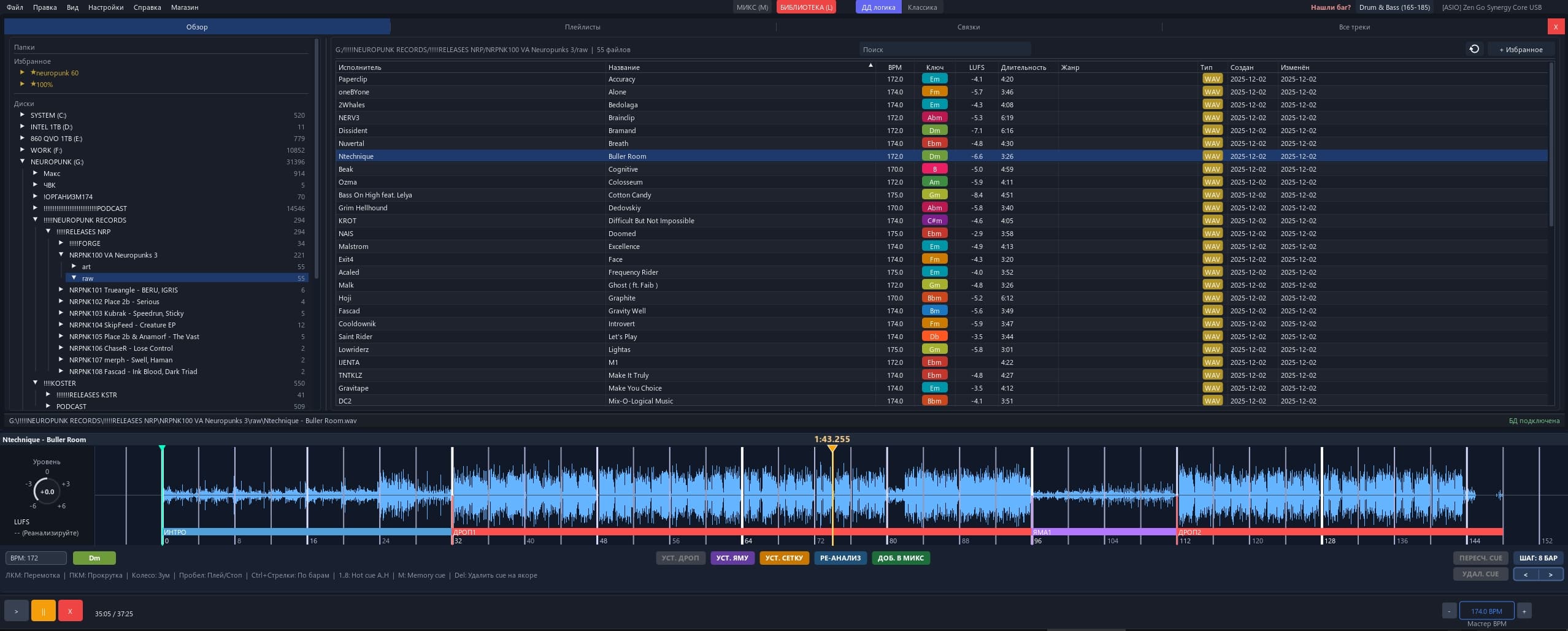Click the play button in transport bar
The image size is (1568, 631).
point(17,611)
